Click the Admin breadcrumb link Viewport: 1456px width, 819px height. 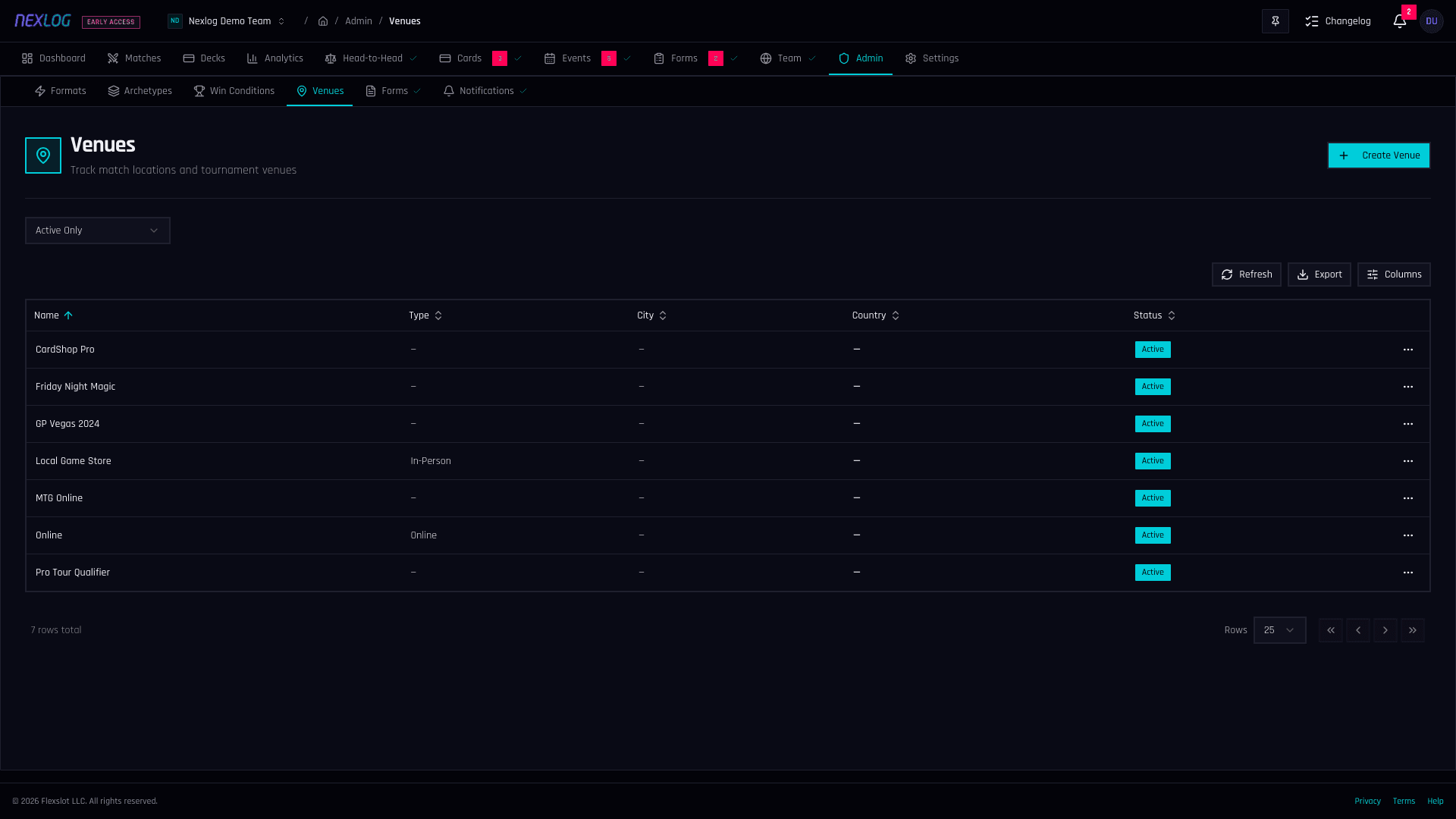[x=358, y=21]
